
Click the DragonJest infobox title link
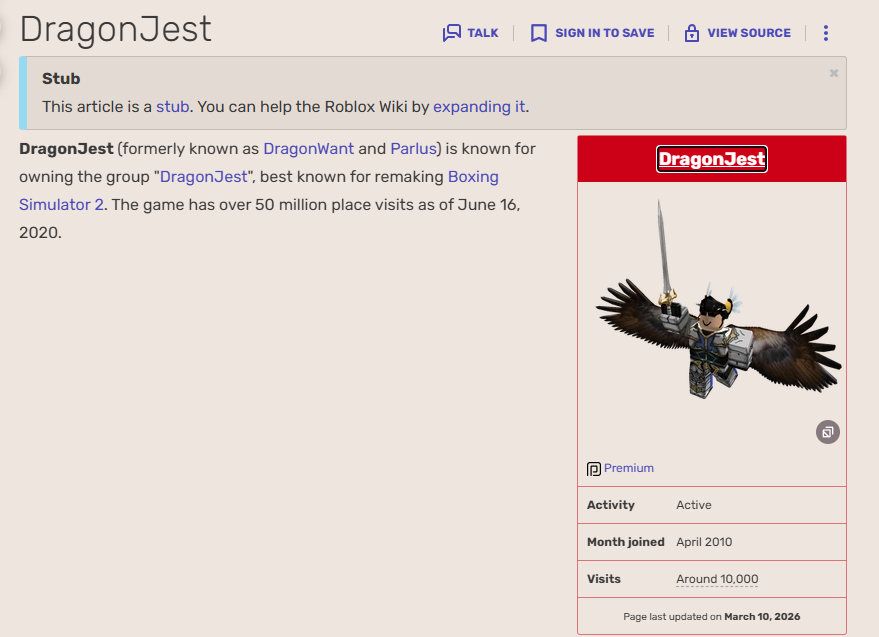pos(712,159)
